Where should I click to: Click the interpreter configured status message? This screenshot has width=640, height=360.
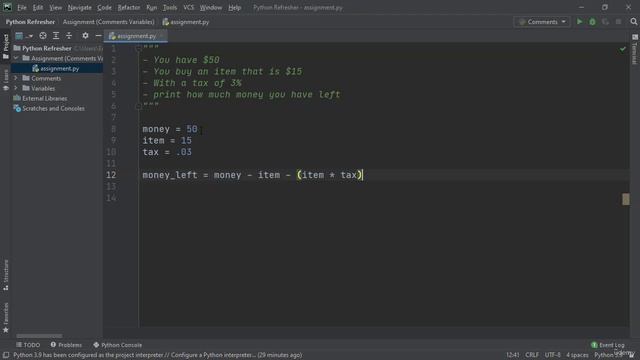[158, 355]
